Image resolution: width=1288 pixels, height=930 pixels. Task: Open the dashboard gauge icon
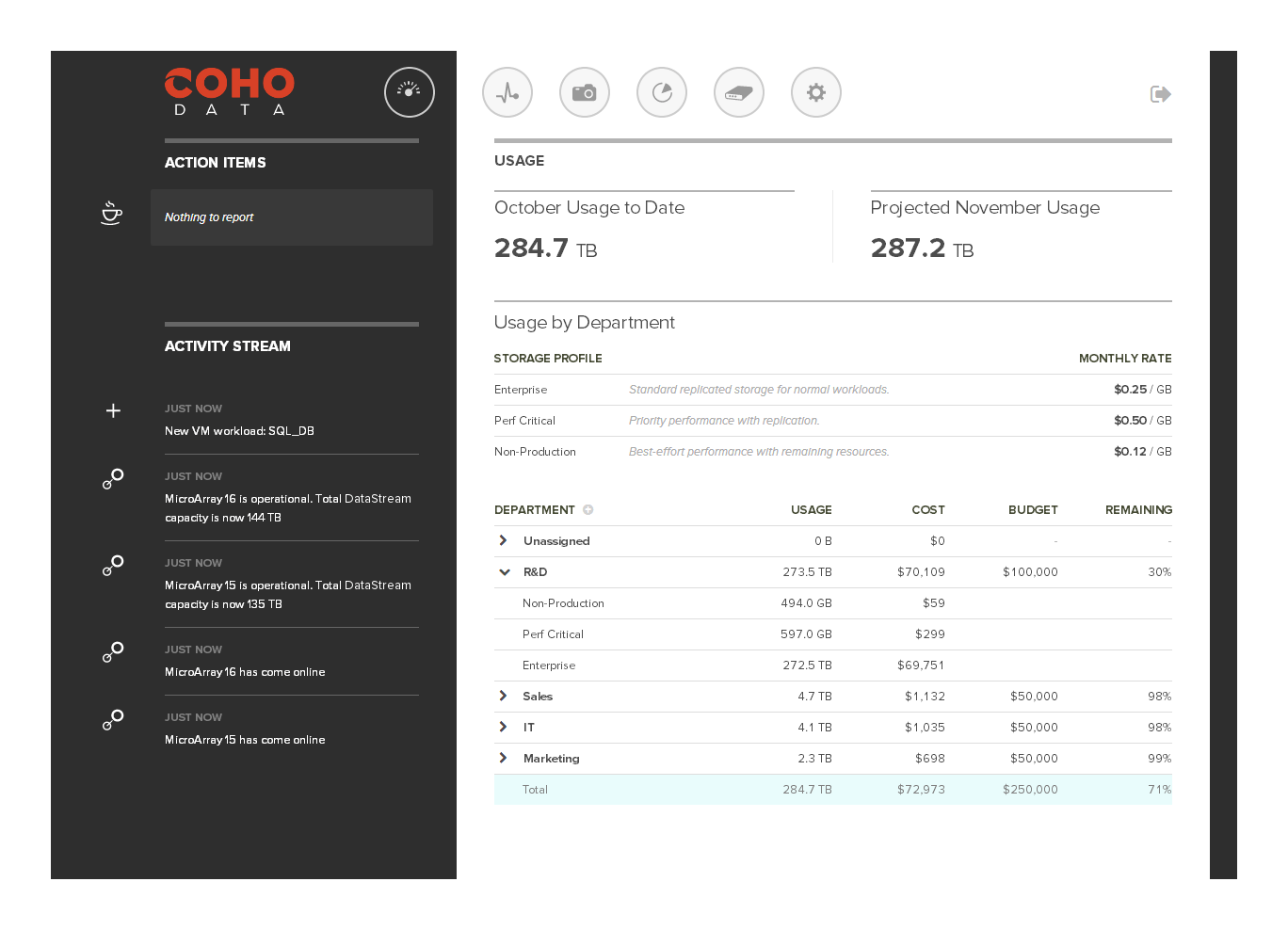(409, 92)
